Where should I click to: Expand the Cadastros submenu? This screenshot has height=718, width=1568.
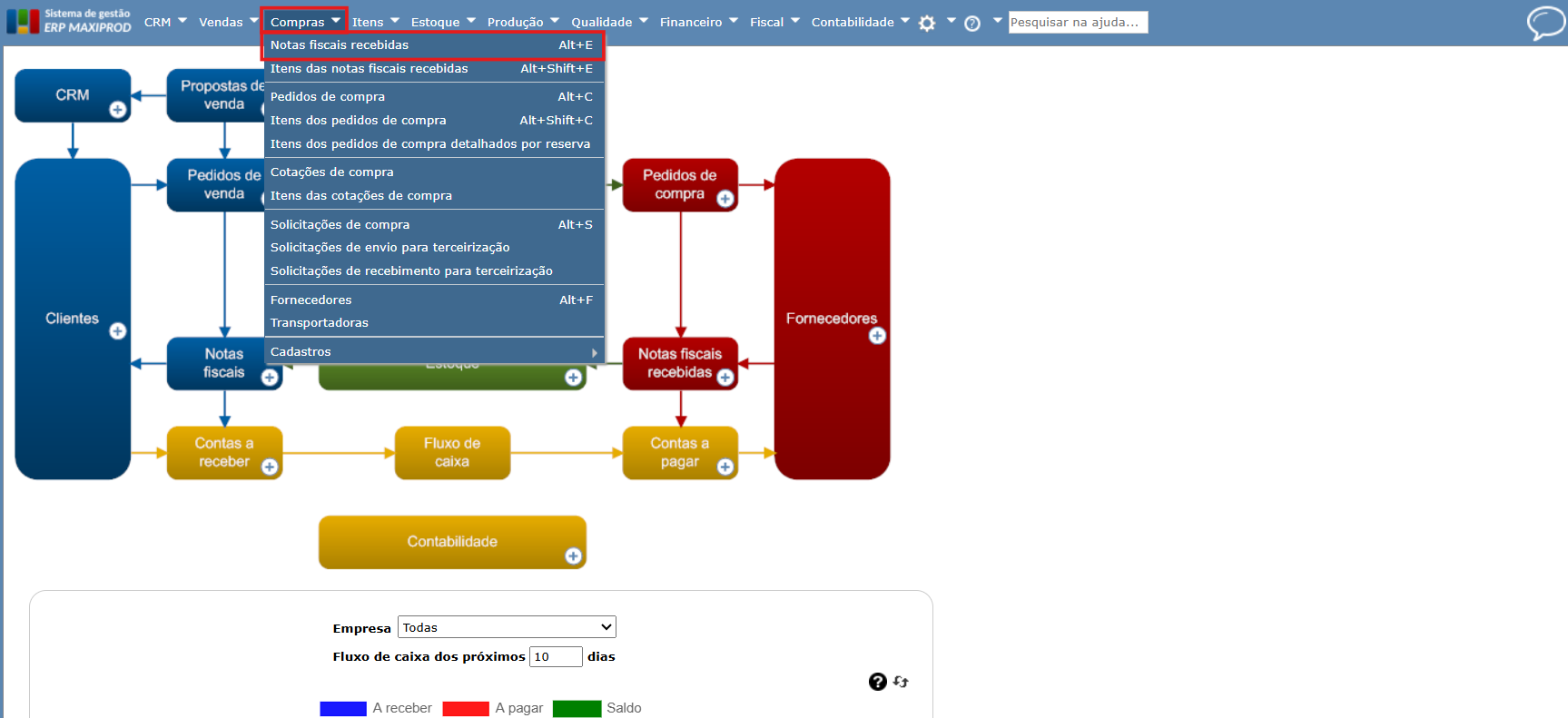click(434, 352)
